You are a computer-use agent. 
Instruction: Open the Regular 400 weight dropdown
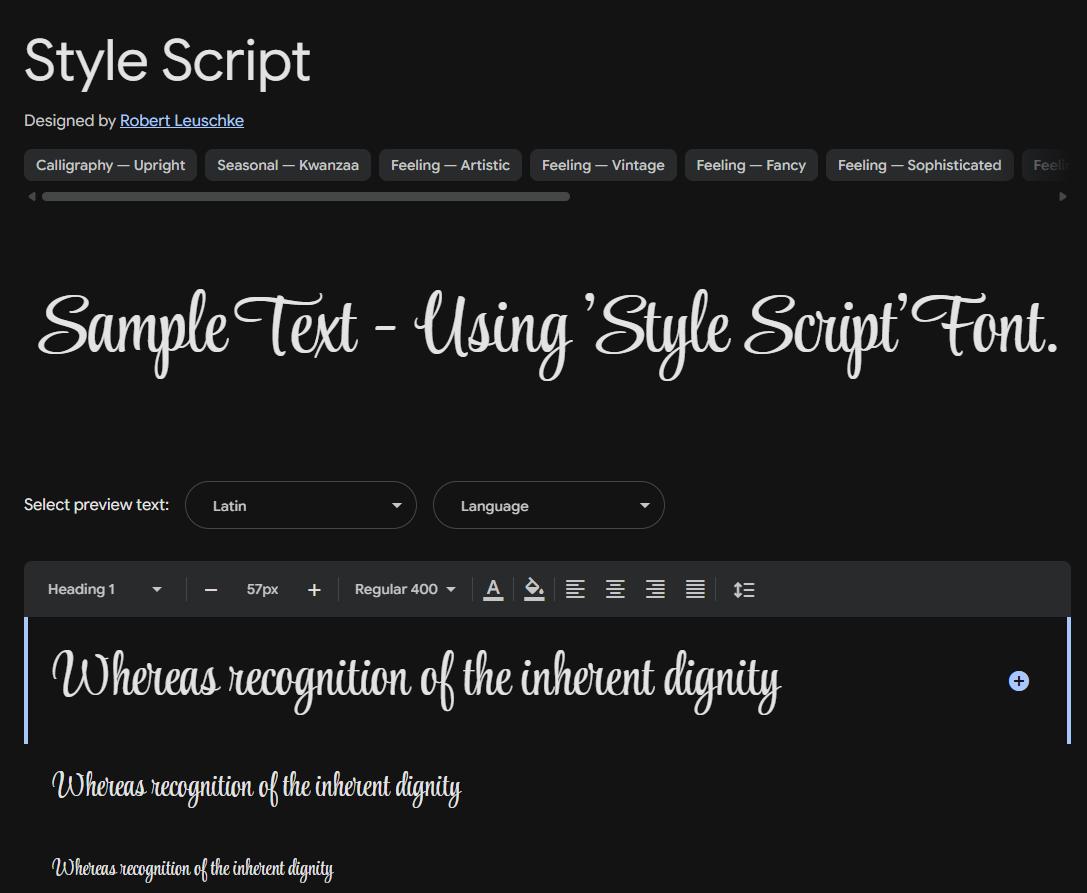coord(405,589)
